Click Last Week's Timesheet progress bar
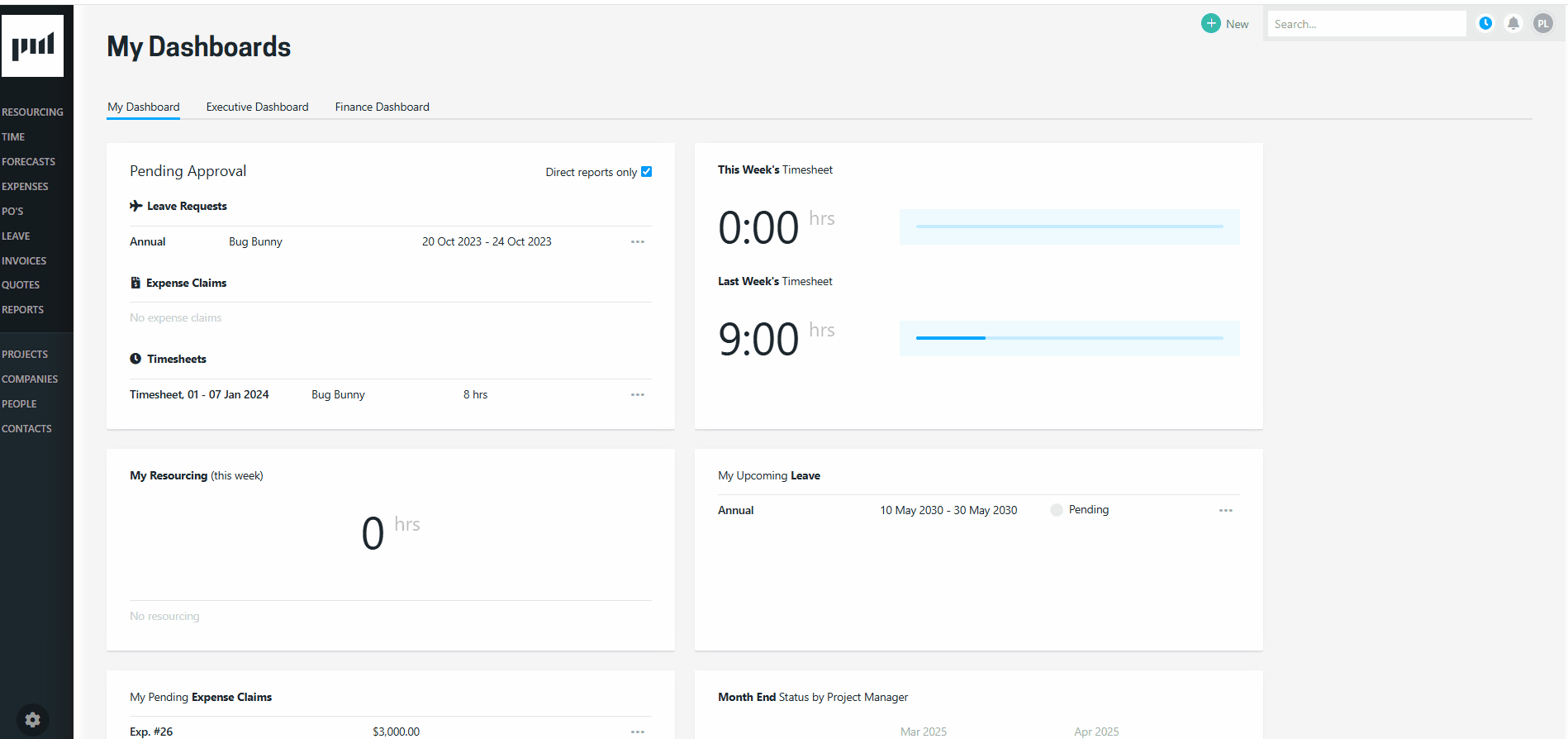The height and width of the screenshot is (739, 1568). [x=1069, y=338]
